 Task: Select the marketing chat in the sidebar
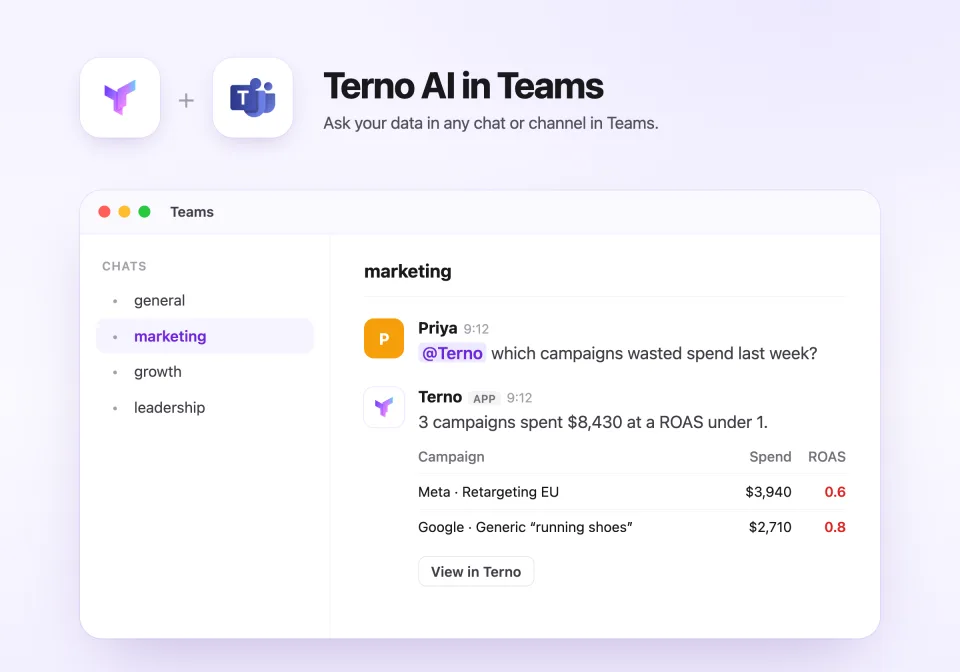tap(205, 336)
